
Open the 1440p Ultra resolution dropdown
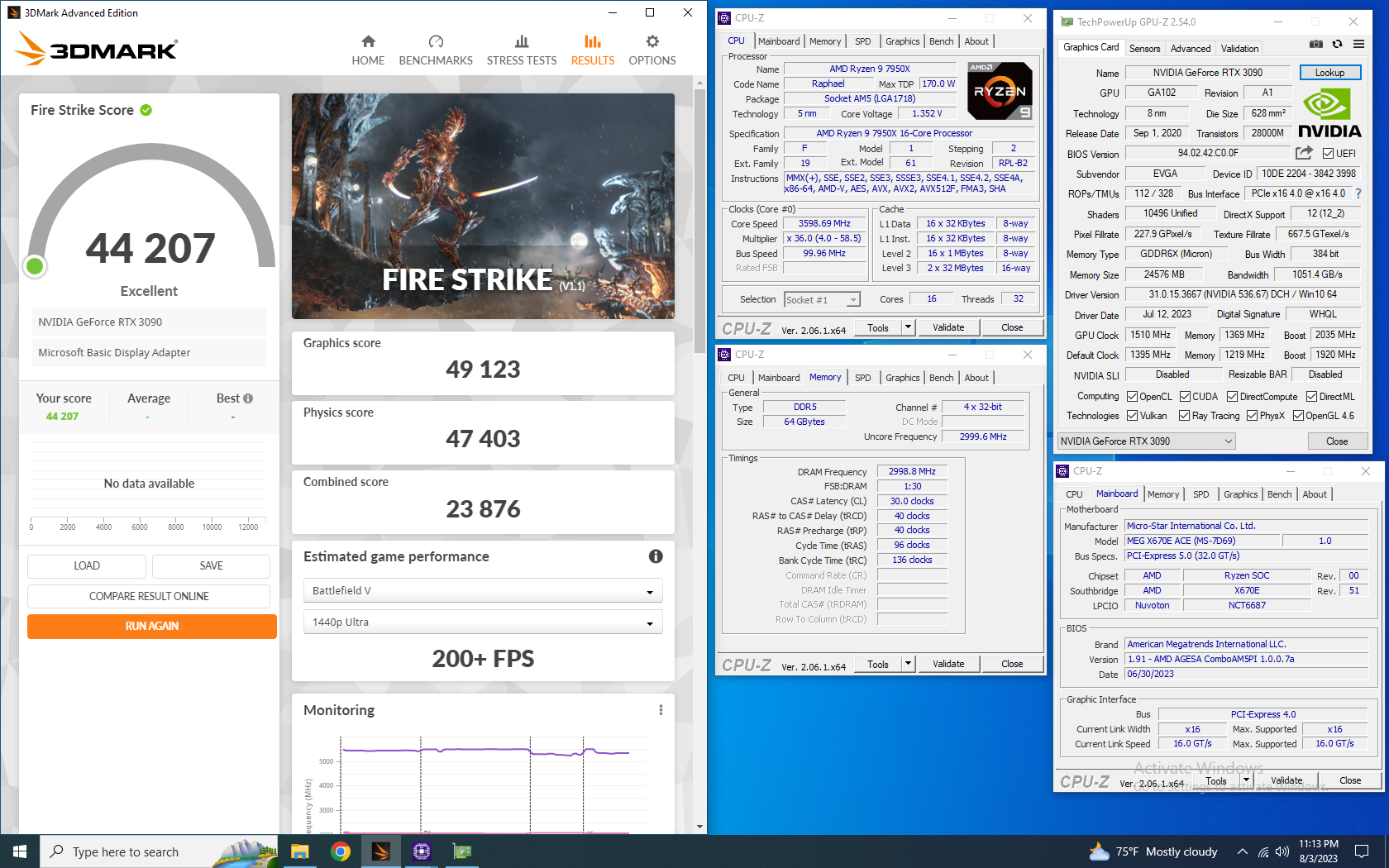484,622
